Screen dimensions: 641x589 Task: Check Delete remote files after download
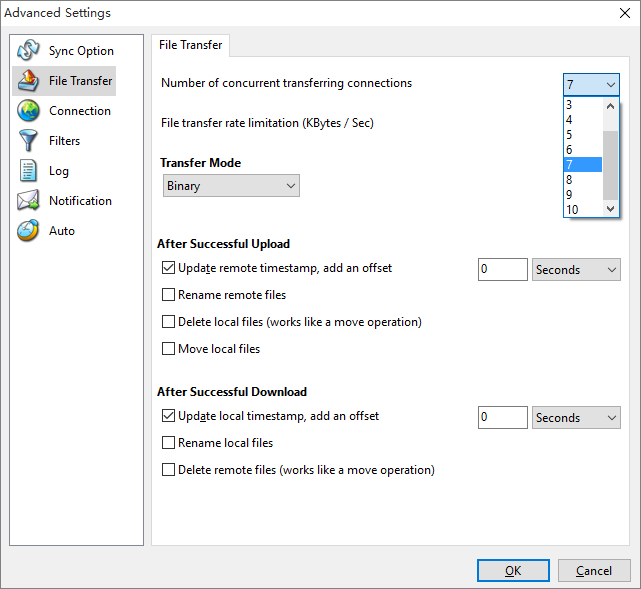tap(168, 470)
